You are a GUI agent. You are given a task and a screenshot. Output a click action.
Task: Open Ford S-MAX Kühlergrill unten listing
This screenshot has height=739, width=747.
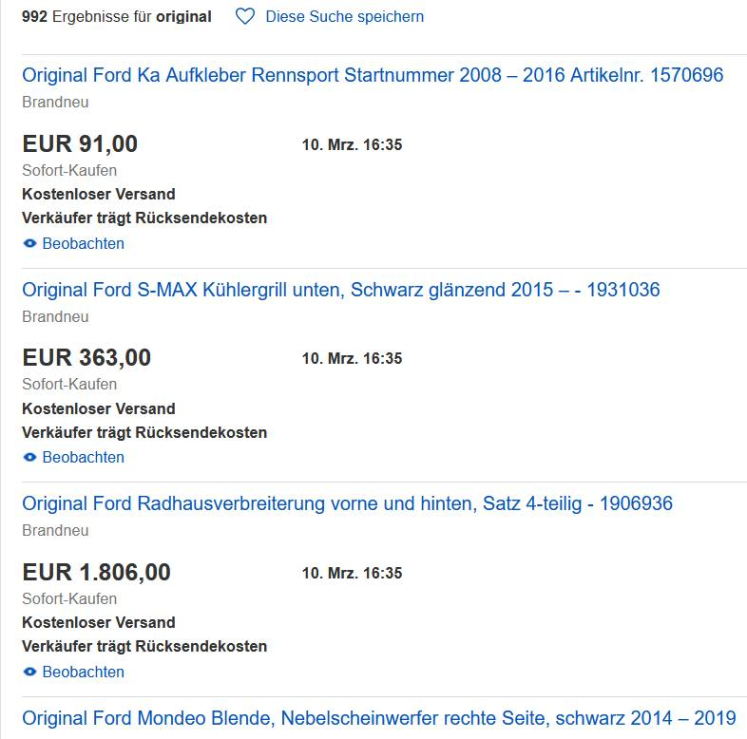click(x=341, y=290)
